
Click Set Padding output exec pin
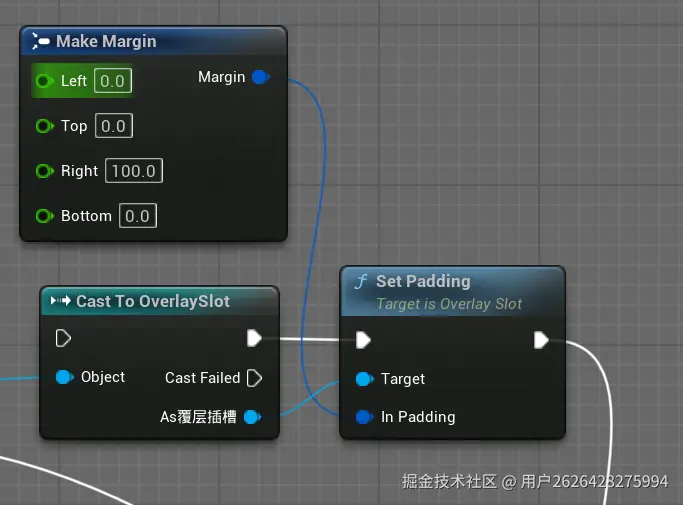(x=541, y=340)
